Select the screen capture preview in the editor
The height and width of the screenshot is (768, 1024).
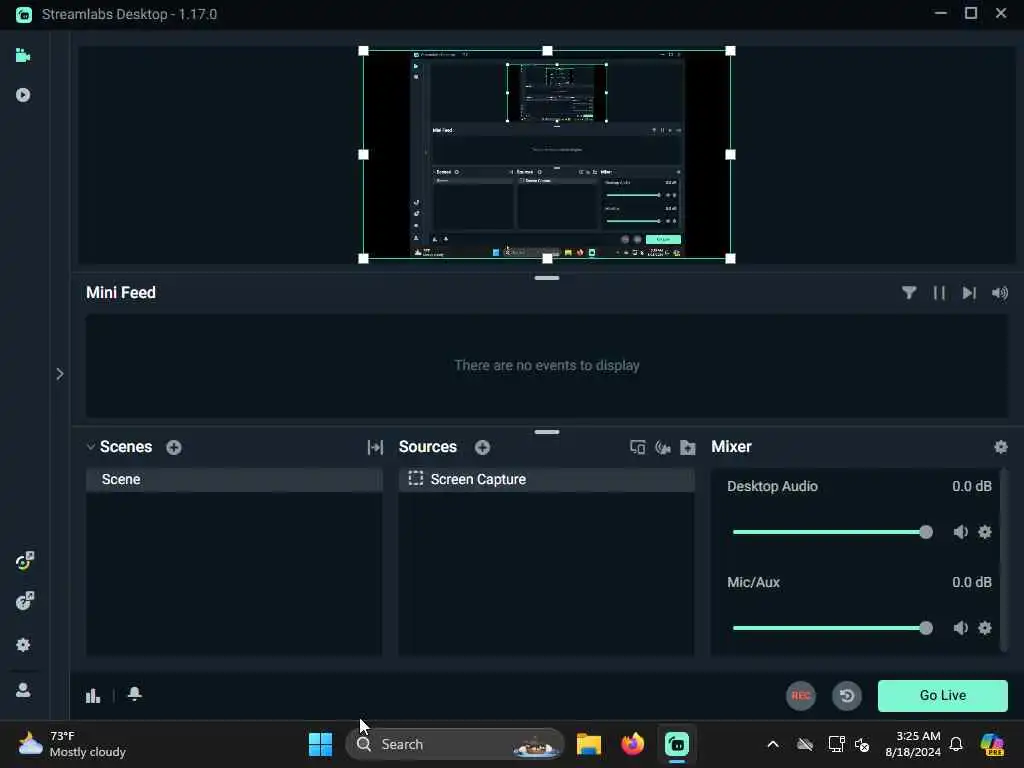click(547, 155)
